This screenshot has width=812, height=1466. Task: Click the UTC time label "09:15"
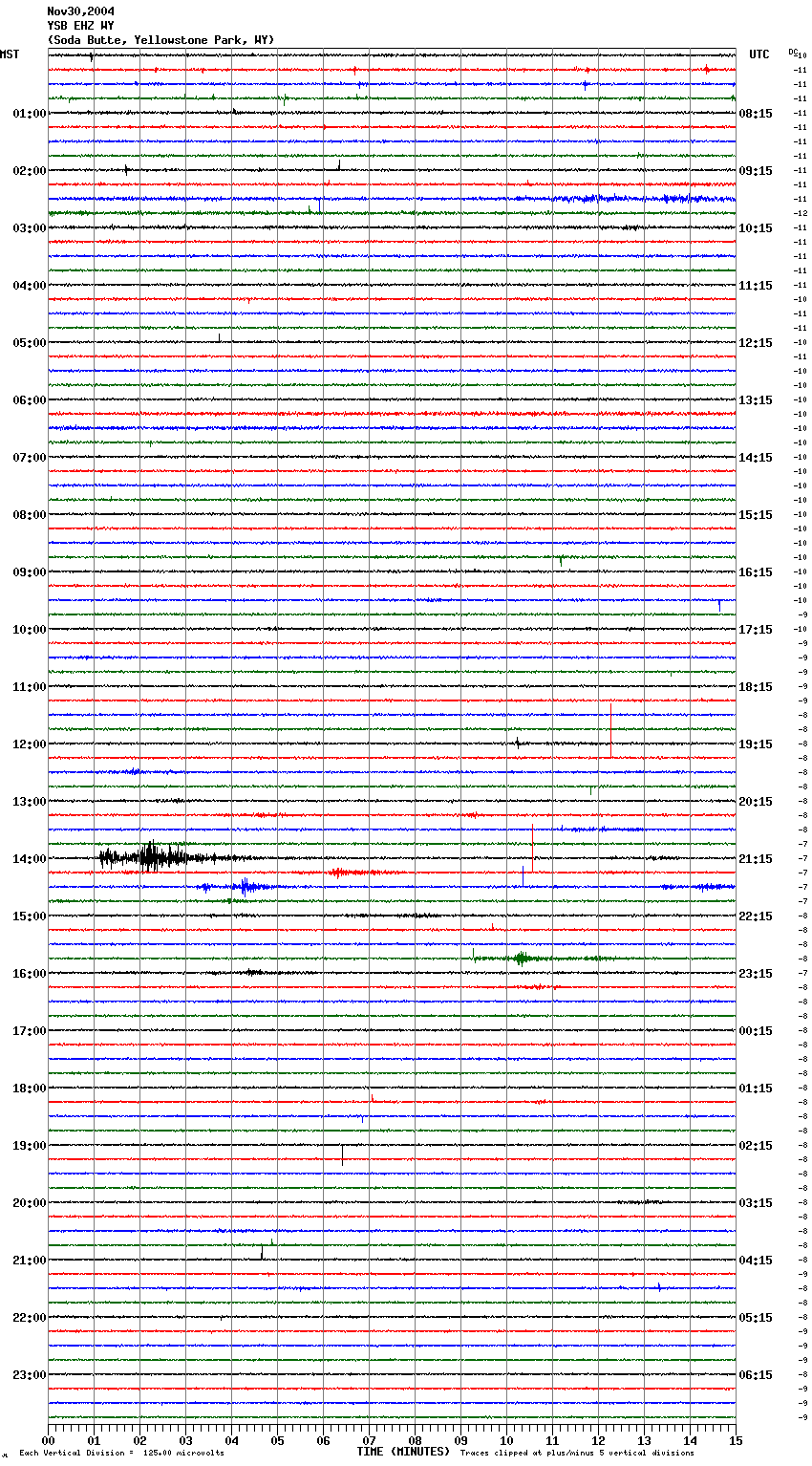(x=756, y=171)
